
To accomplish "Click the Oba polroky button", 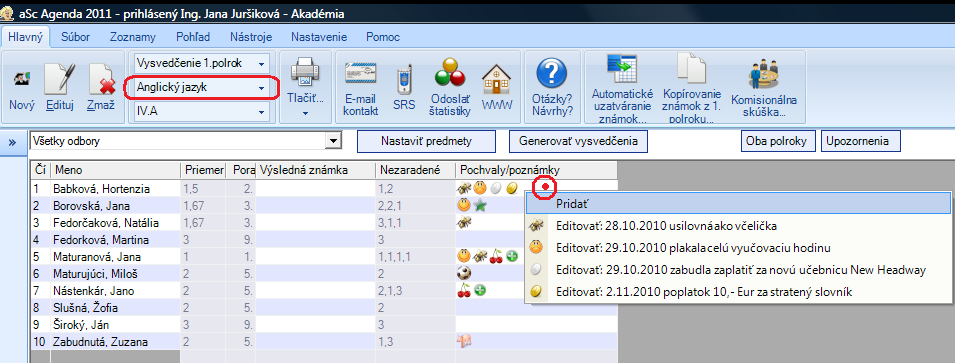I will click(779, 141).
